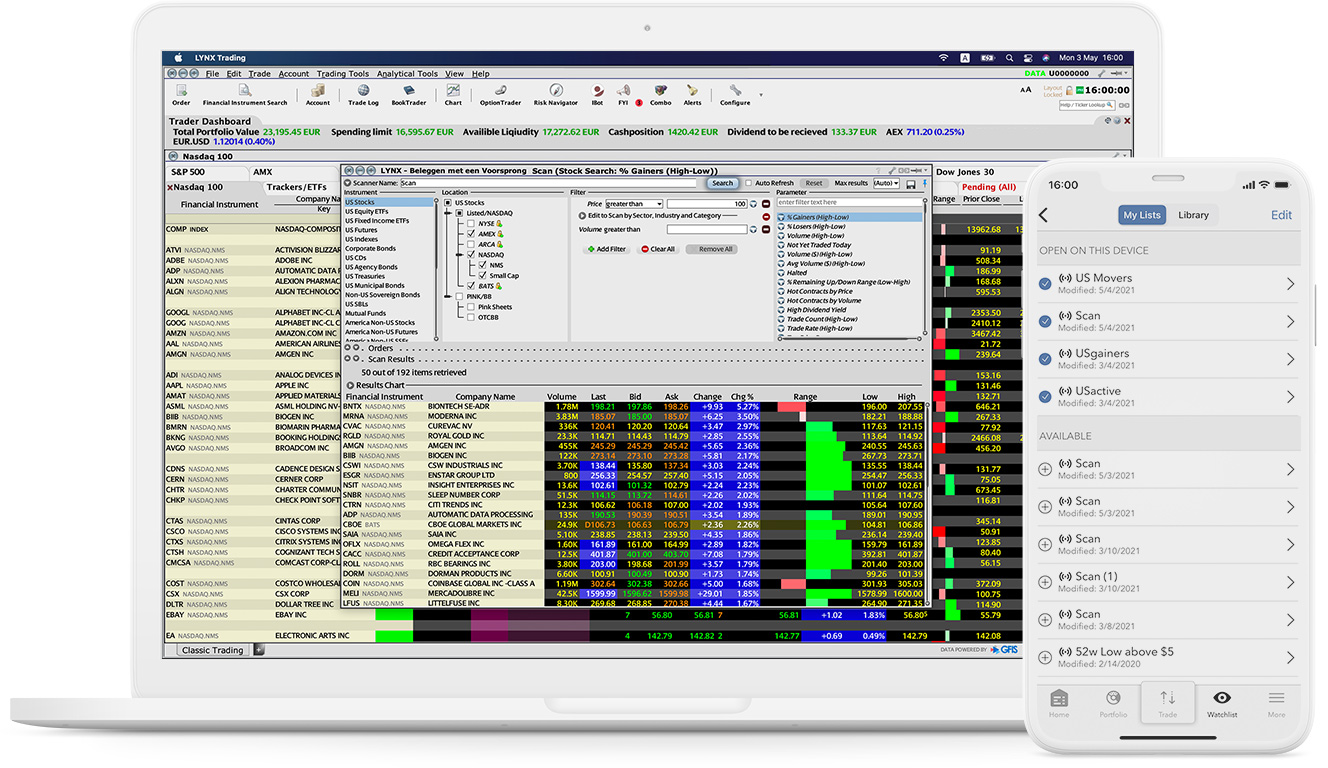This screenshot has height=768, width=1328.
Task: Collapse the Scanner Name section arrow
Action: tap(348, 183)
